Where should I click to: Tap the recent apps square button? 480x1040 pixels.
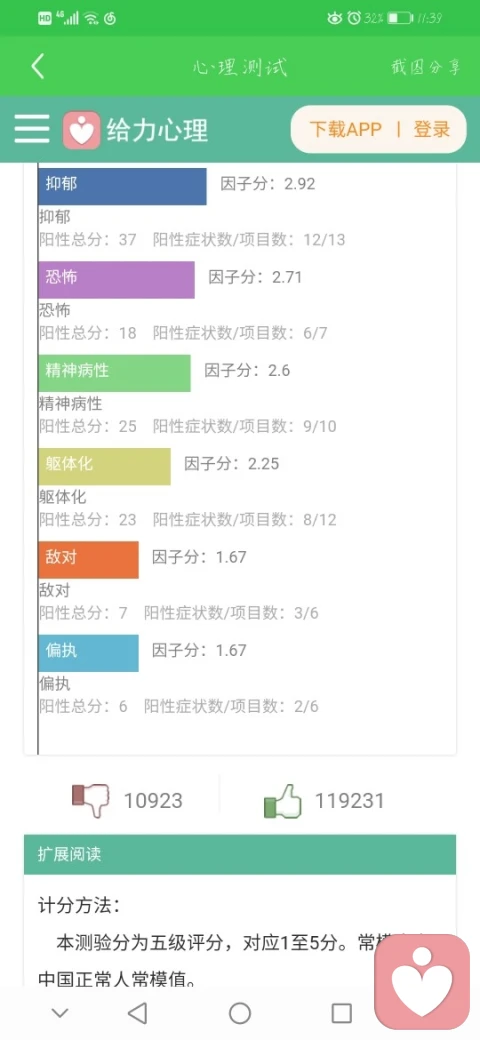[x=341, y=1013]
